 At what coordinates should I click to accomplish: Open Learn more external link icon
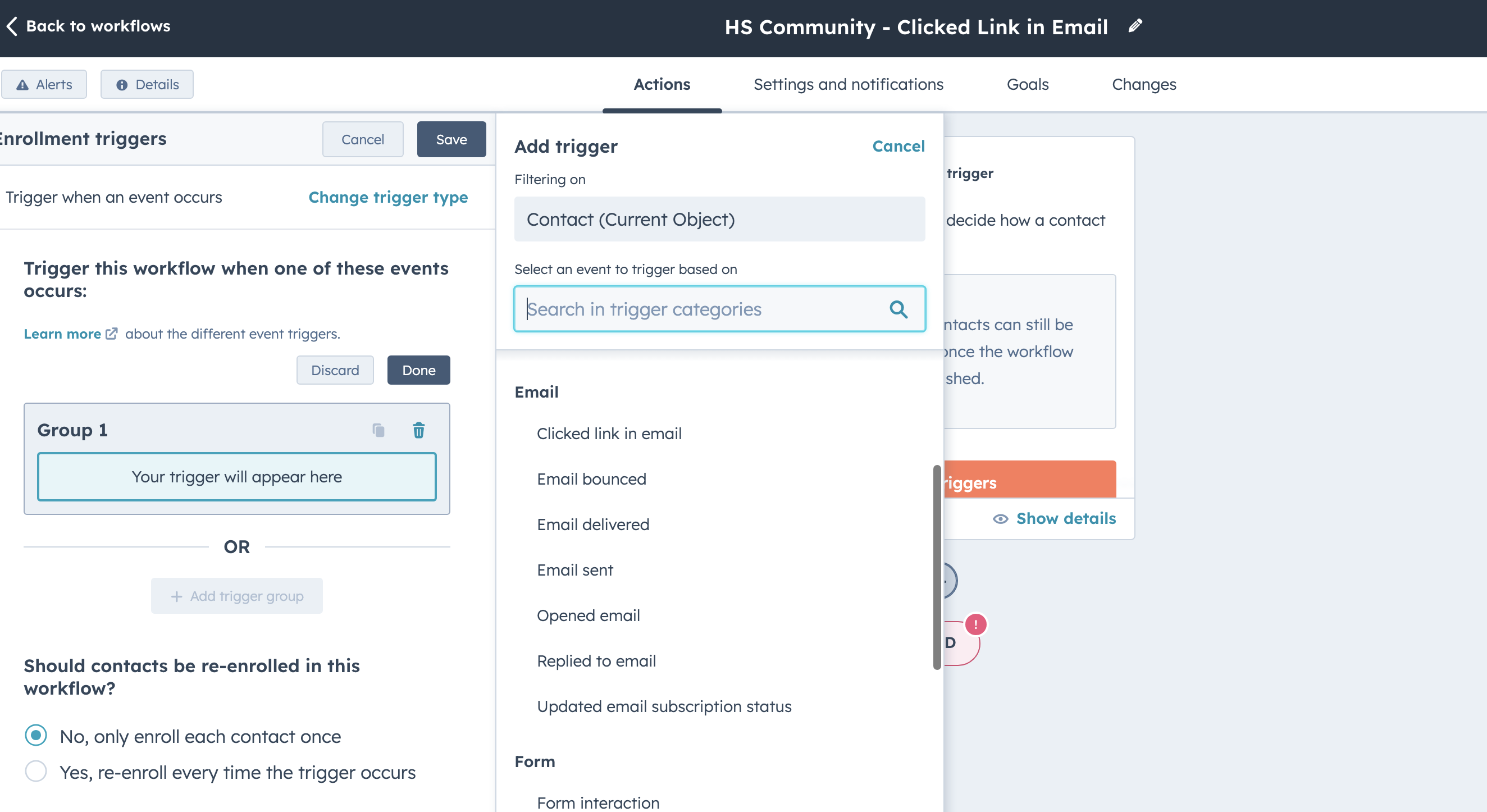click(111, 333)
